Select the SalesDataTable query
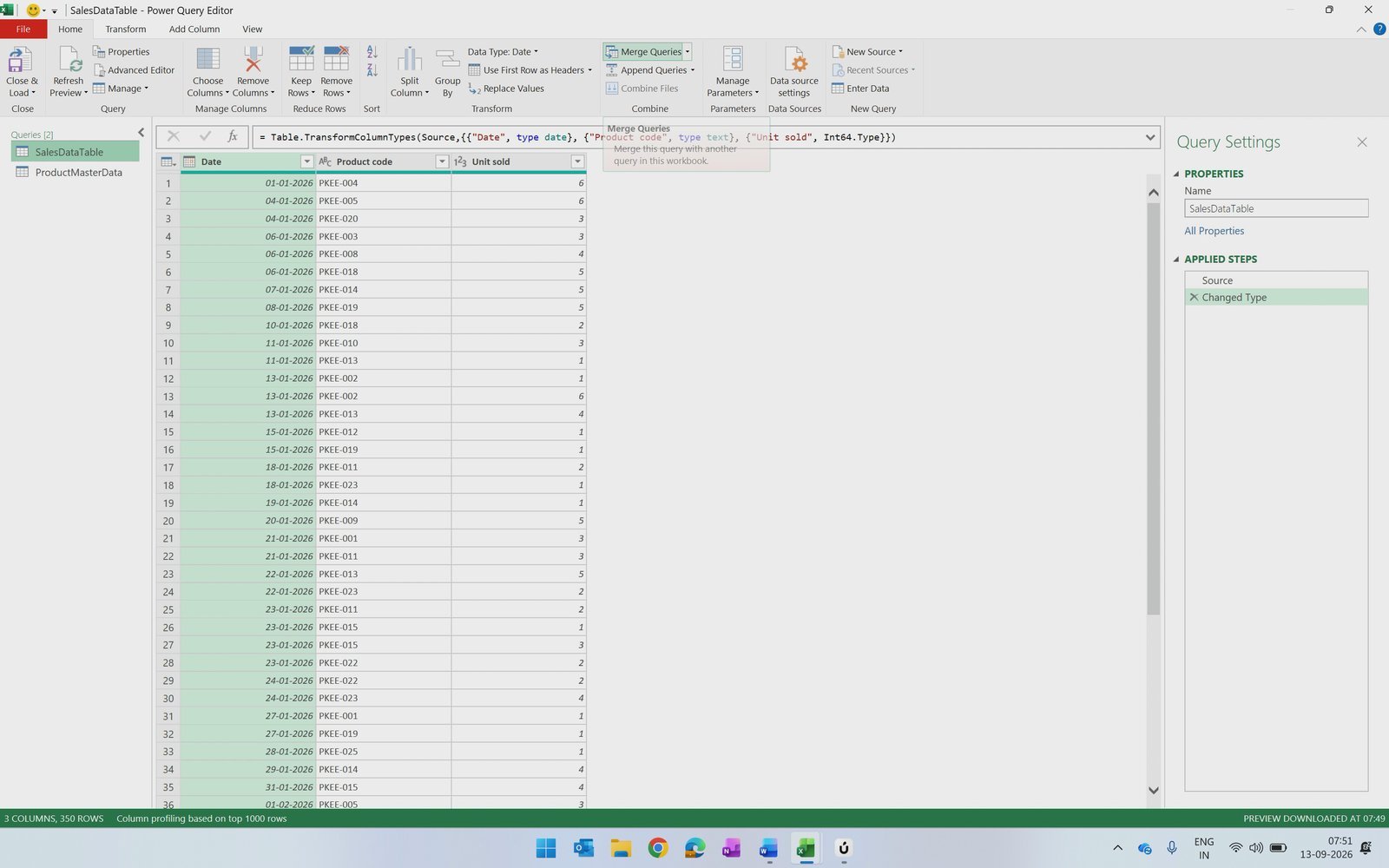1389x868 pixels. [76, 152]
